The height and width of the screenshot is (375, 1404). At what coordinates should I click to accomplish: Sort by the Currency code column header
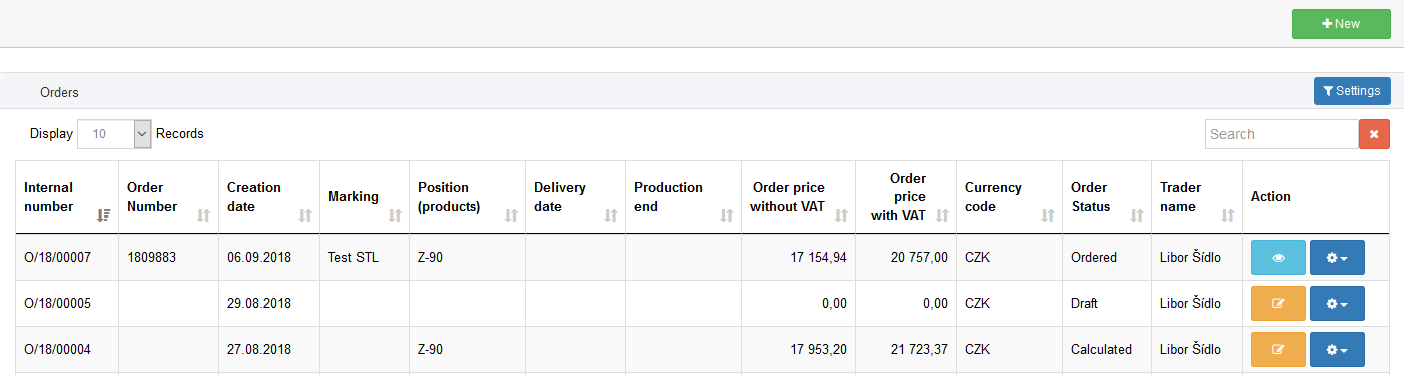coord(1009,197)
